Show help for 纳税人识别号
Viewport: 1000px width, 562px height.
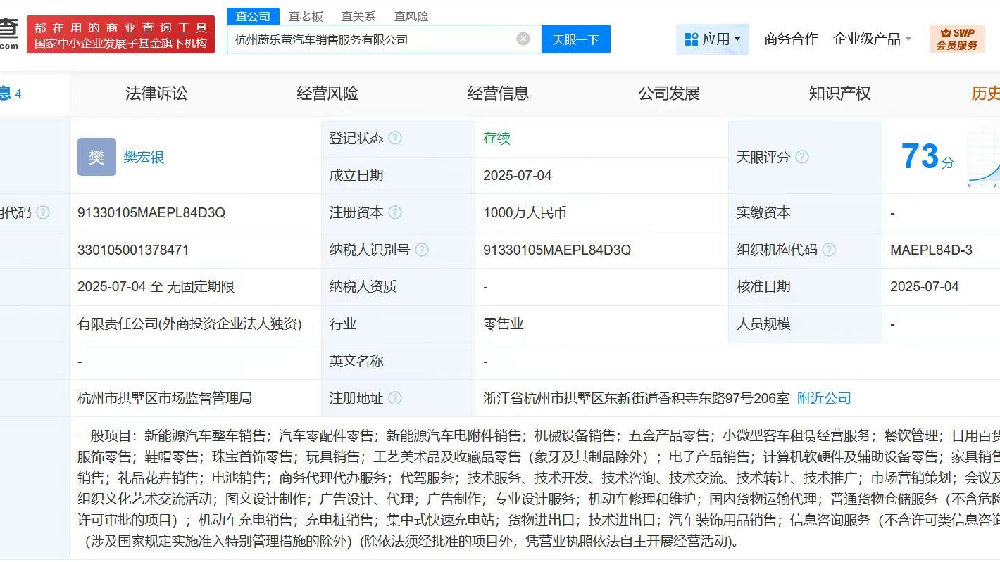tap(422, 249)
